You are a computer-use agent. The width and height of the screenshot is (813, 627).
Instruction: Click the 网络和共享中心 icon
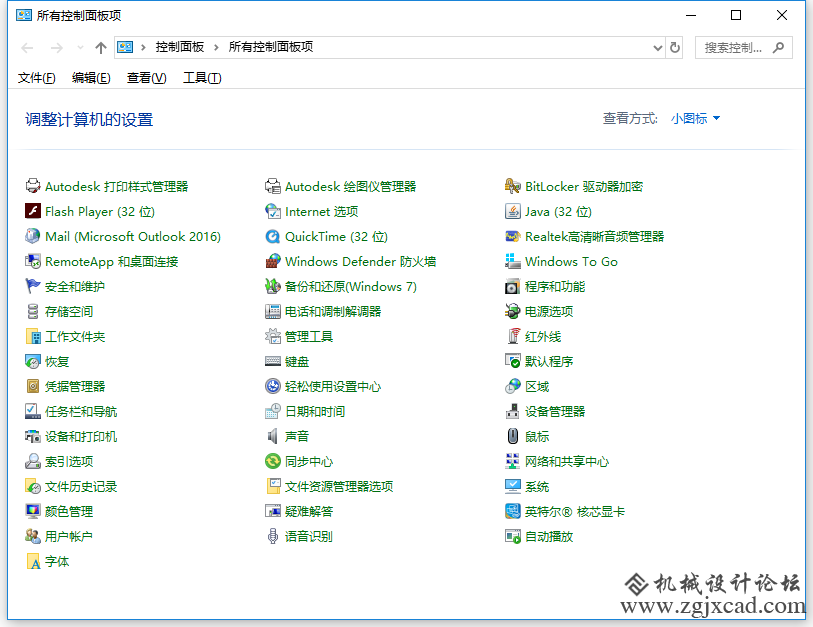click(x=513, y=461)
